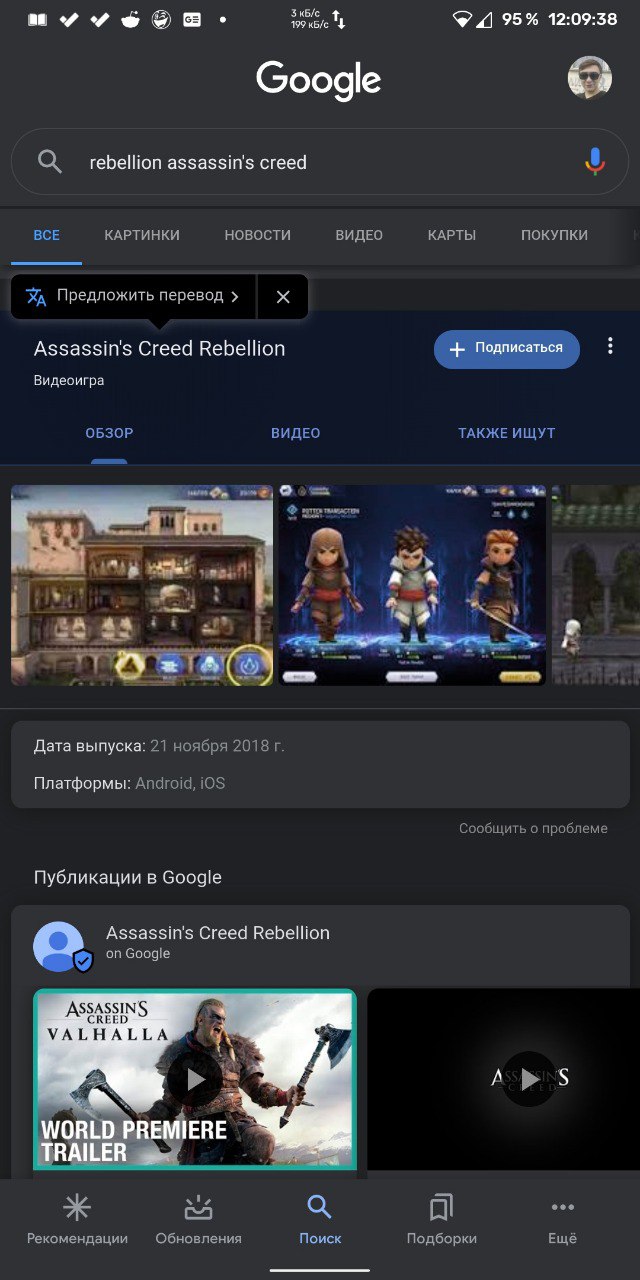Tap the Подписаться button

[506, 349]
